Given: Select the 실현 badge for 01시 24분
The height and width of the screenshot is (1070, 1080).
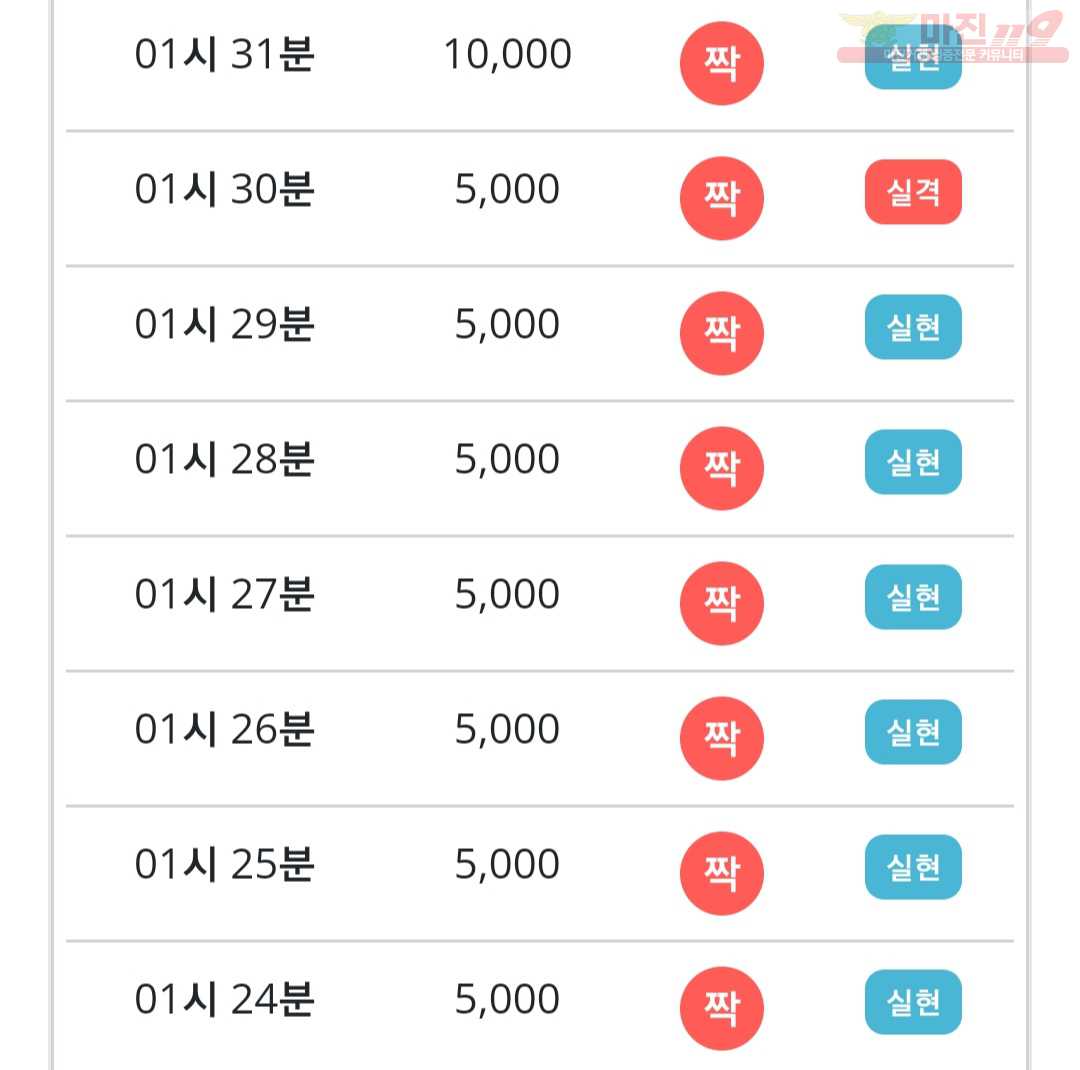Looking at the screenshot, I should click(x=913, y=1002).
